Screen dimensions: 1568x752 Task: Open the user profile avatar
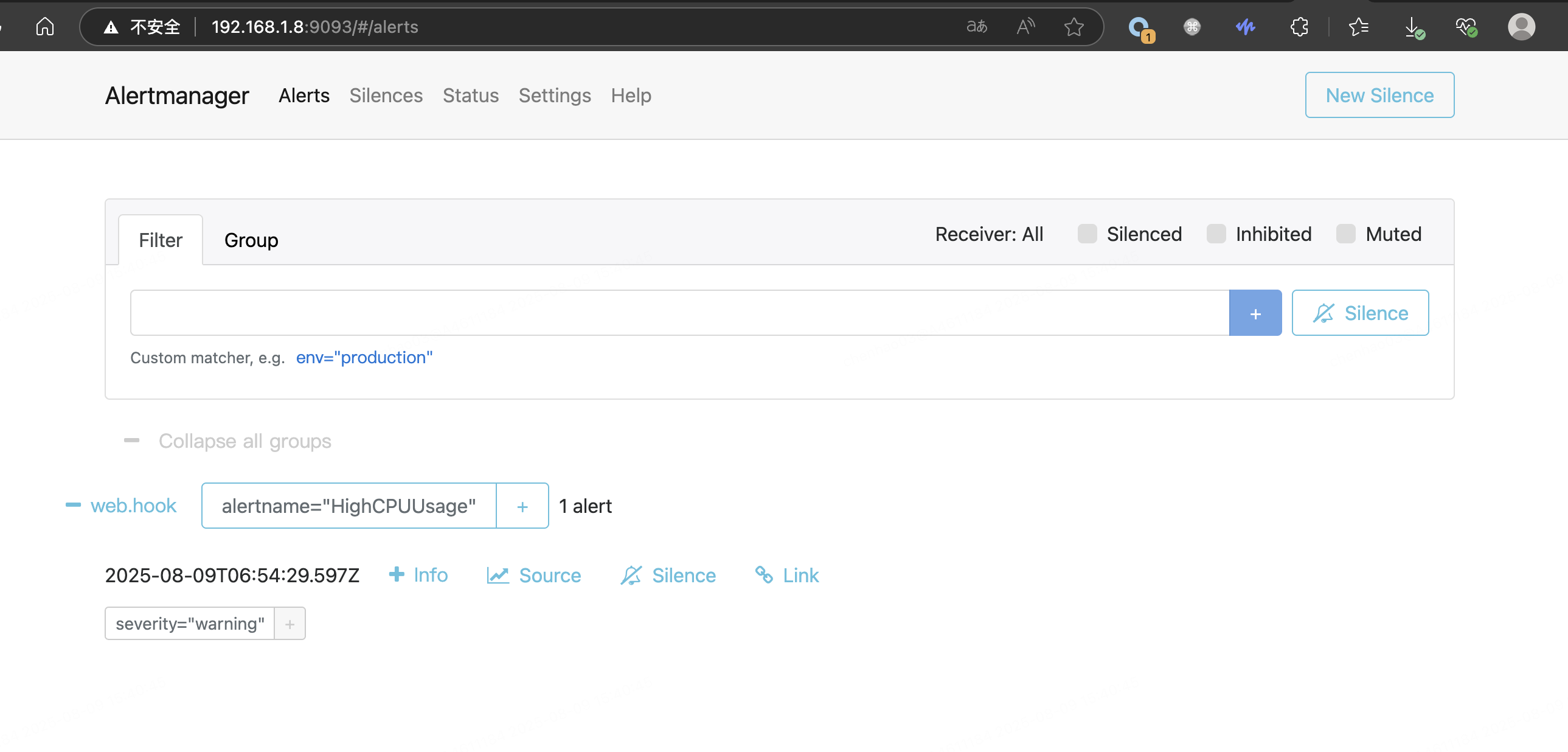pos(1521,27)
